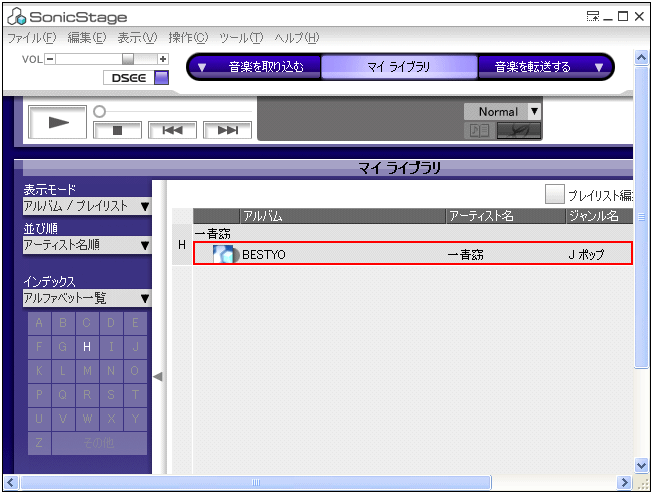653x494 pixels.
Task: Click the volume slider handle
Action: (x=128, y=59)
